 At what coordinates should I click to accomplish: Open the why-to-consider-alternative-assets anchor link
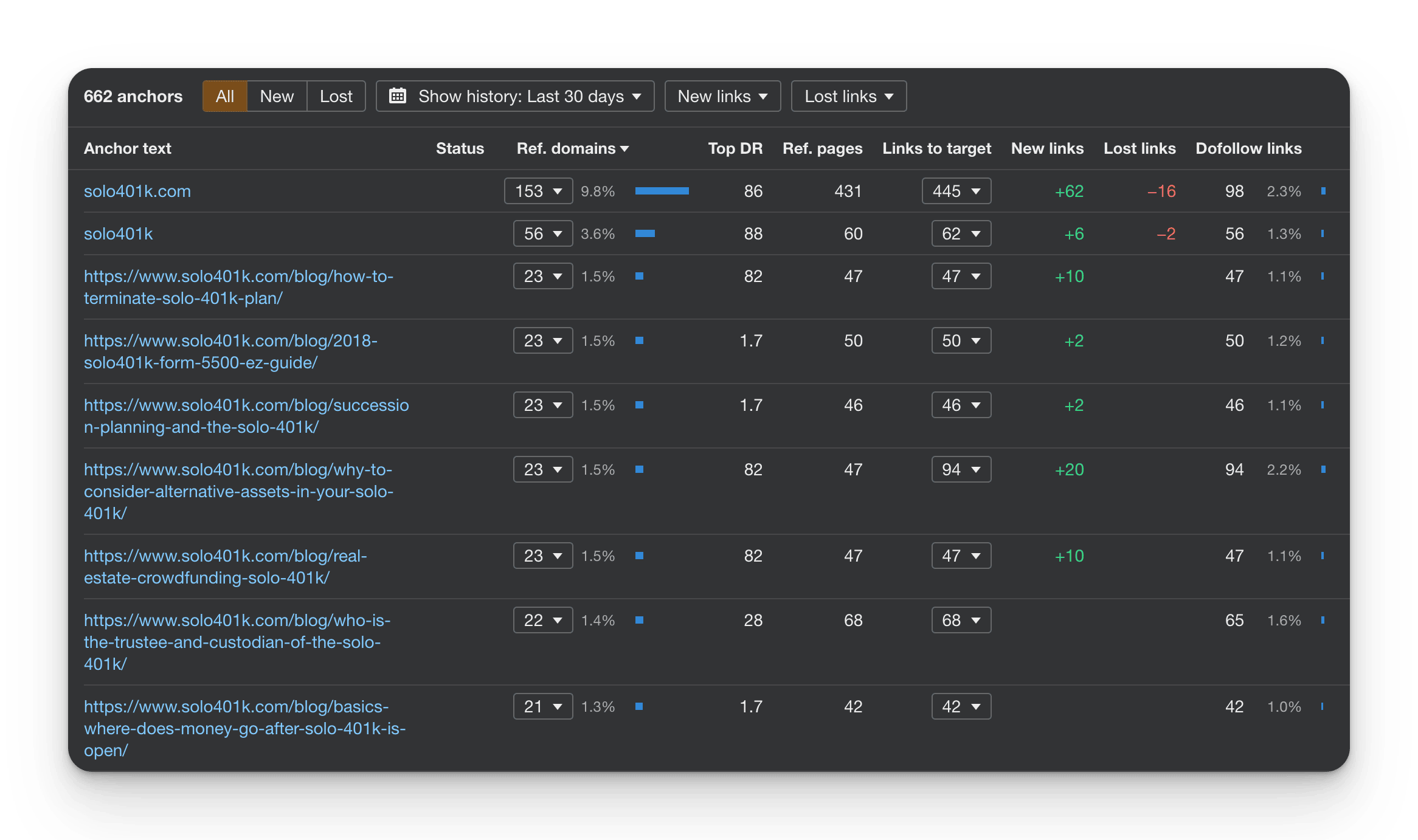239,491
